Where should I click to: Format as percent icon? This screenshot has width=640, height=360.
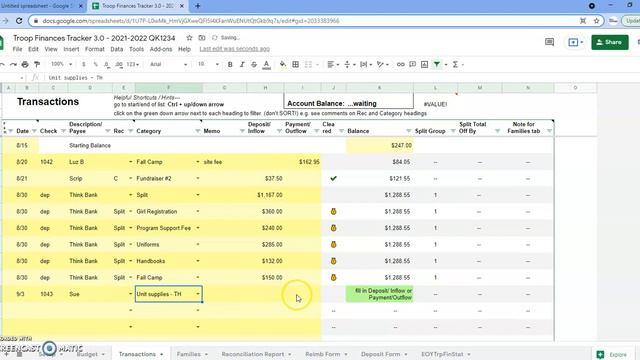click(96, 64)
